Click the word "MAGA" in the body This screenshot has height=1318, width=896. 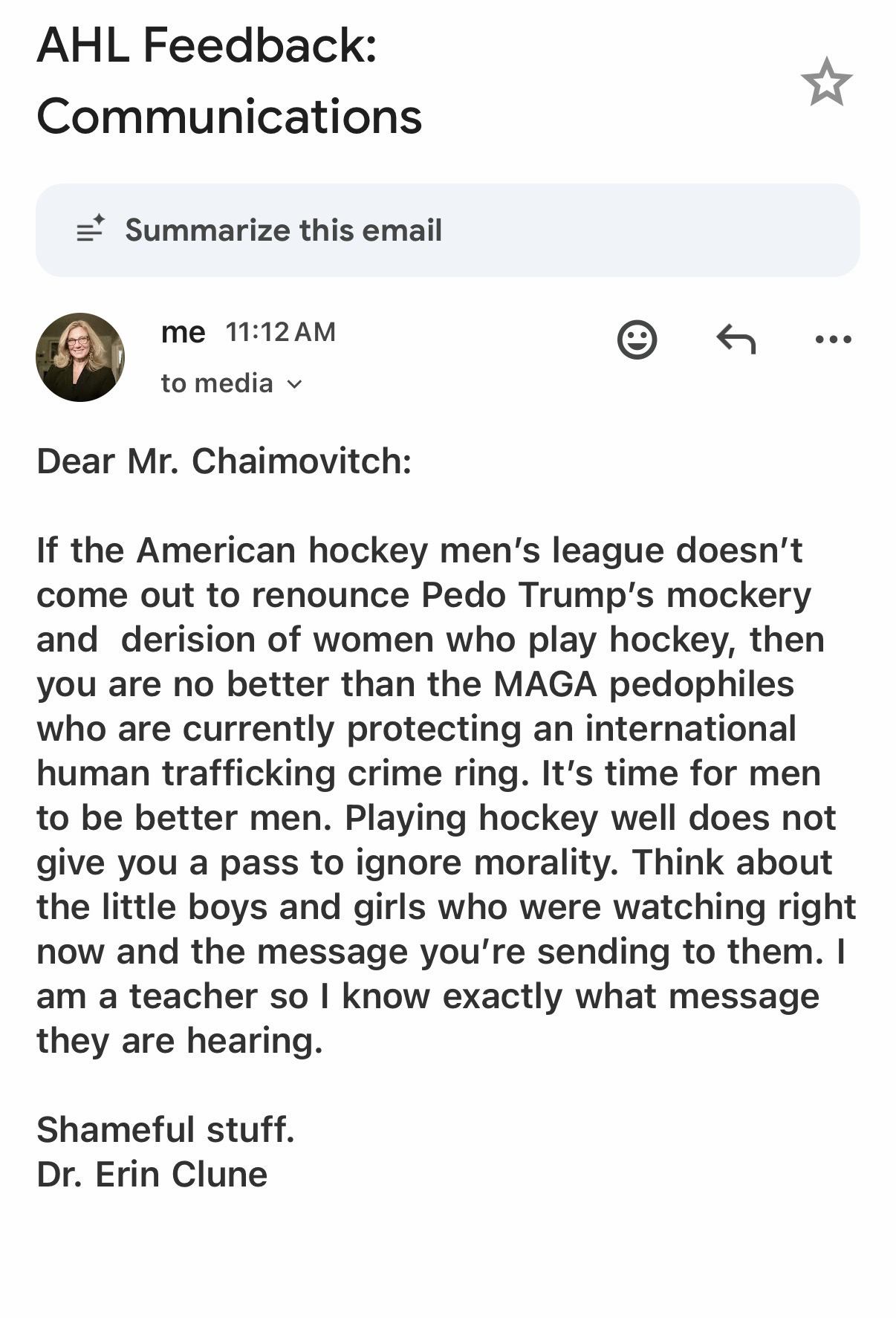[x=545, y=684]
